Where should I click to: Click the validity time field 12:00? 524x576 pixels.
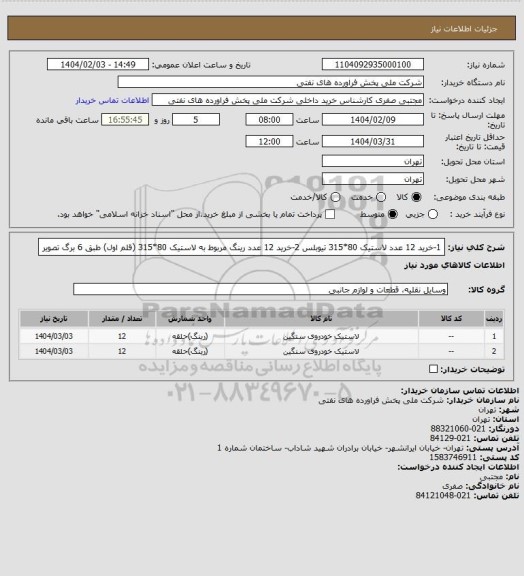coord(269,141)
